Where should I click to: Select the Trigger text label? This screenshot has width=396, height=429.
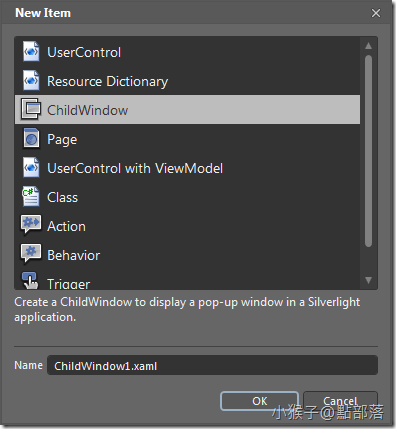pos(68,284)
